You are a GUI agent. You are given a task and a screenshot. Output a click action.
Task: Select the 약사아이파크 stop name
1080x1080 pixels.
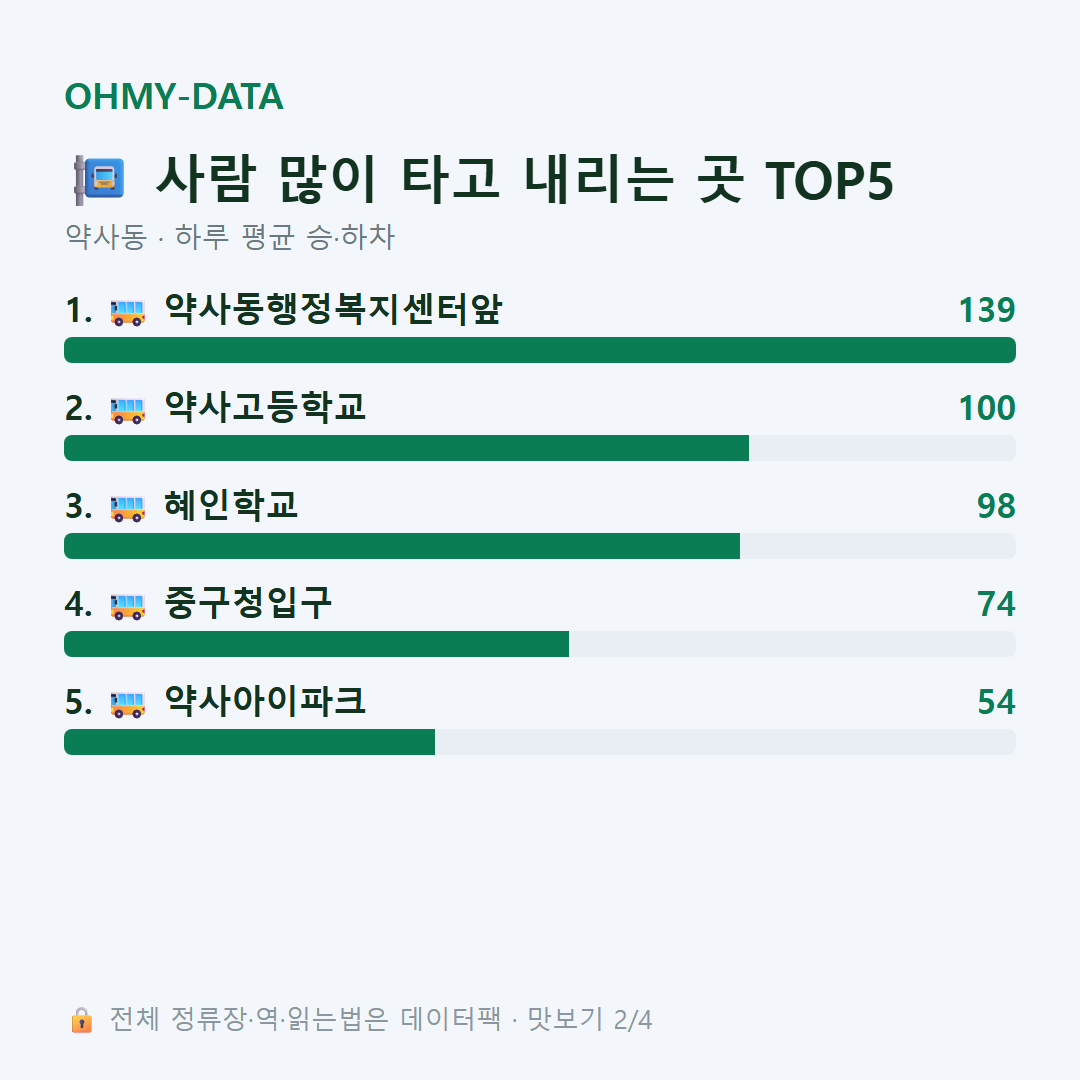pyautogui.click(x=264, y=701)
